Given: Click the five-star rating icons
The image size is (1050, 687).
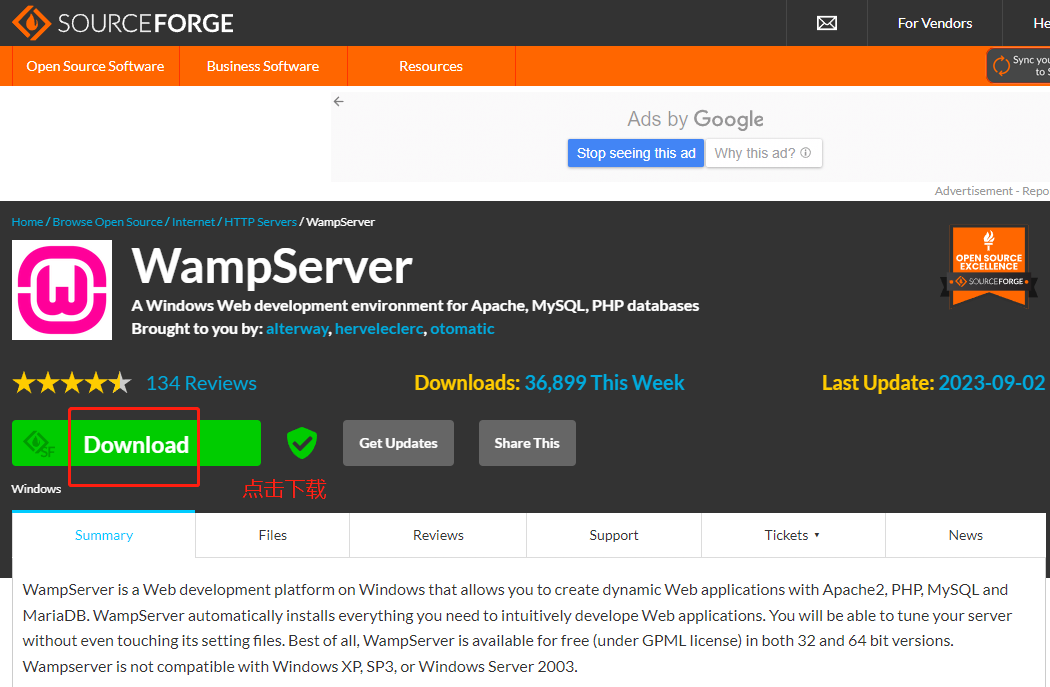Looking at the screenshot, I should 72,383.
